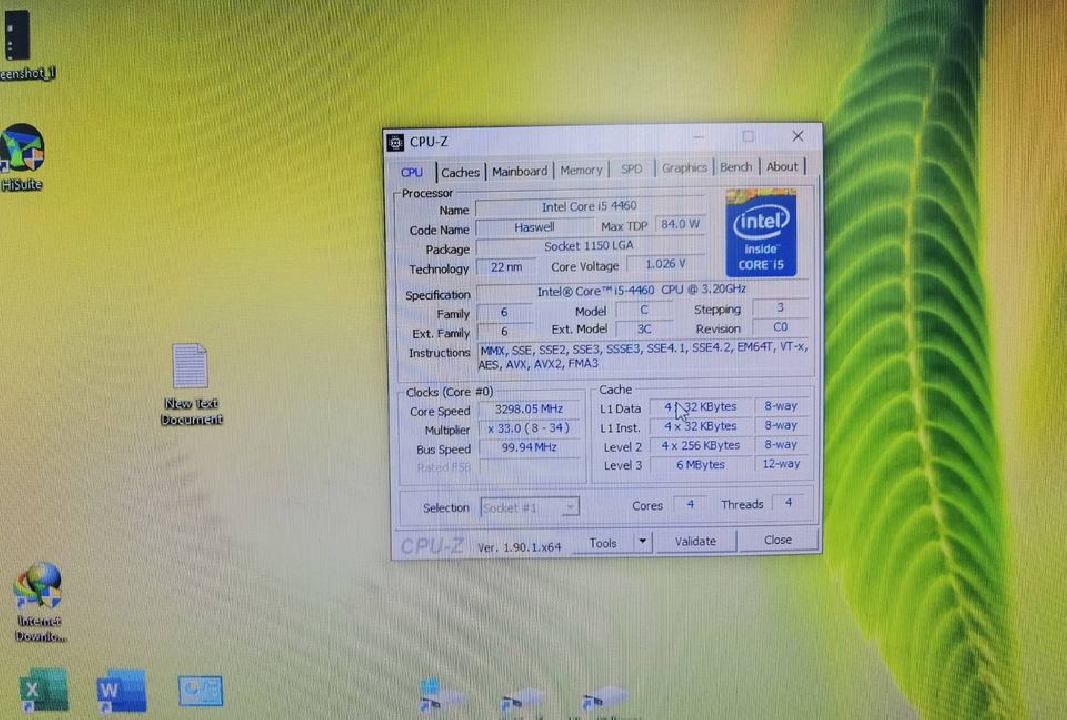Click the Revision value C0

tap(781, 327)
